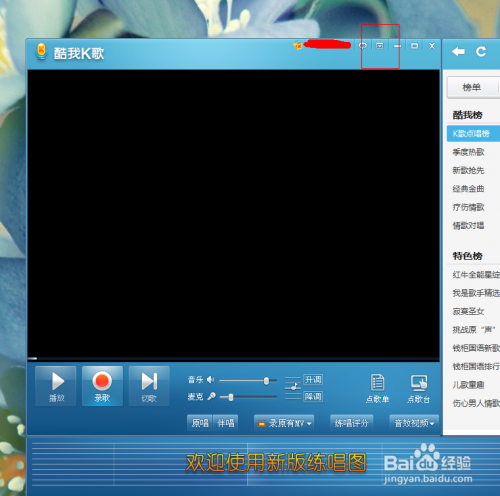Switch to 伴唱 accompaniment mode
Viewport: 500px width, 496px height.
click(226, 423)
